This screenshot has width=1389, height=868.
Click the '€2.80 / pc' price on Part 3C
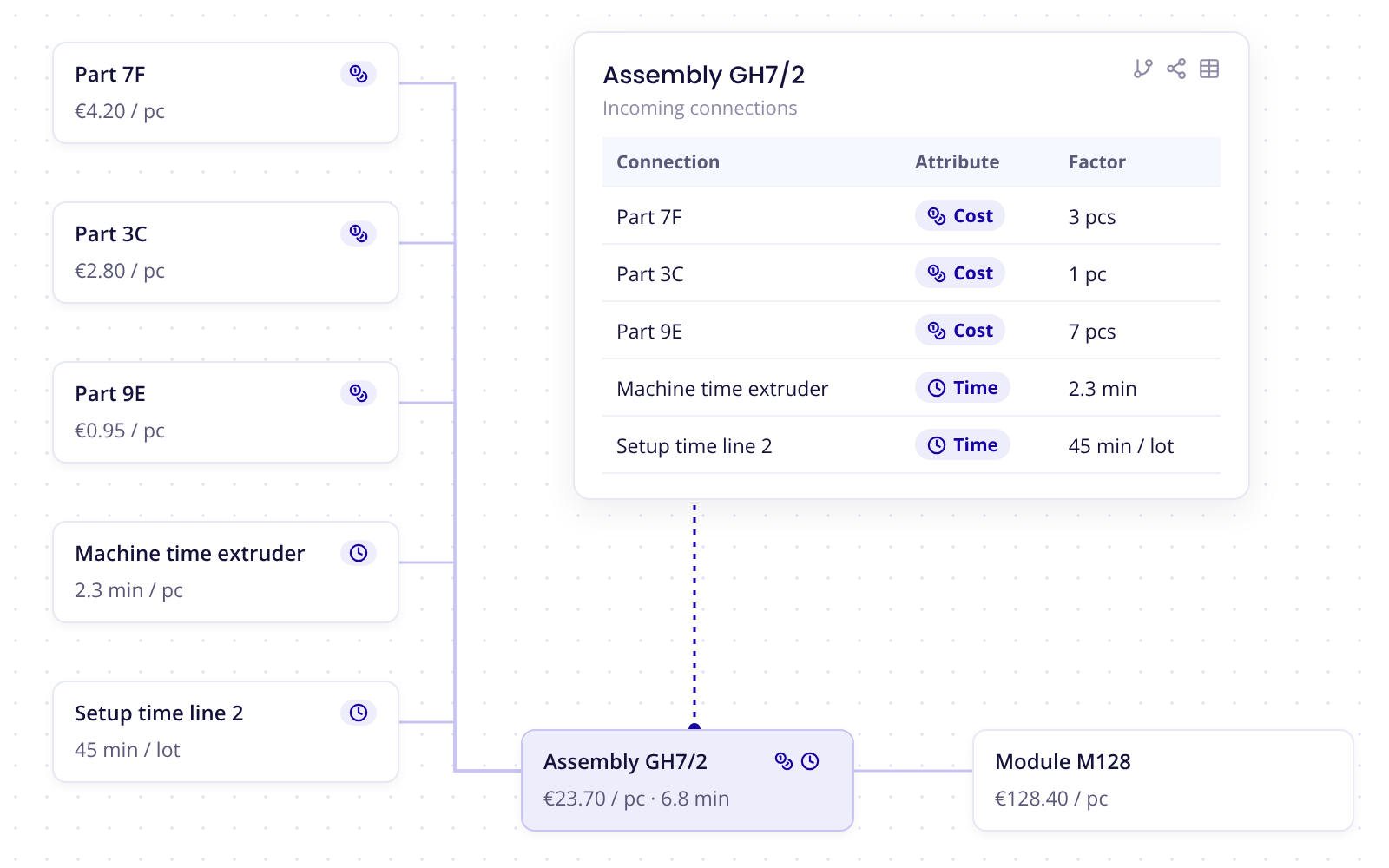[120, 271]
